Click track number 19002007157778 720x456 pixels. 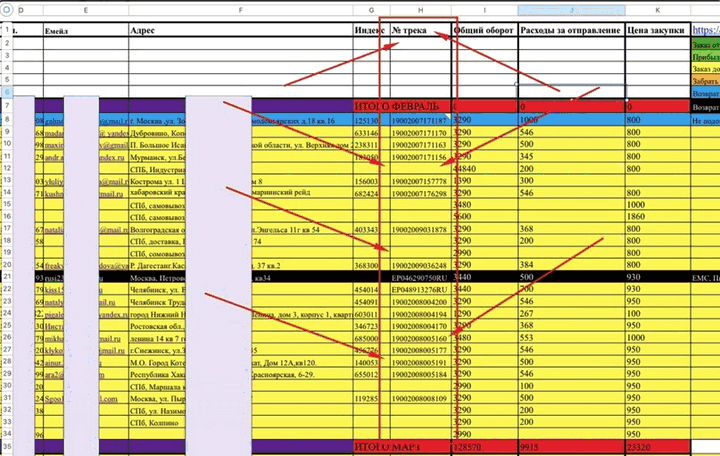click(419, 181)
